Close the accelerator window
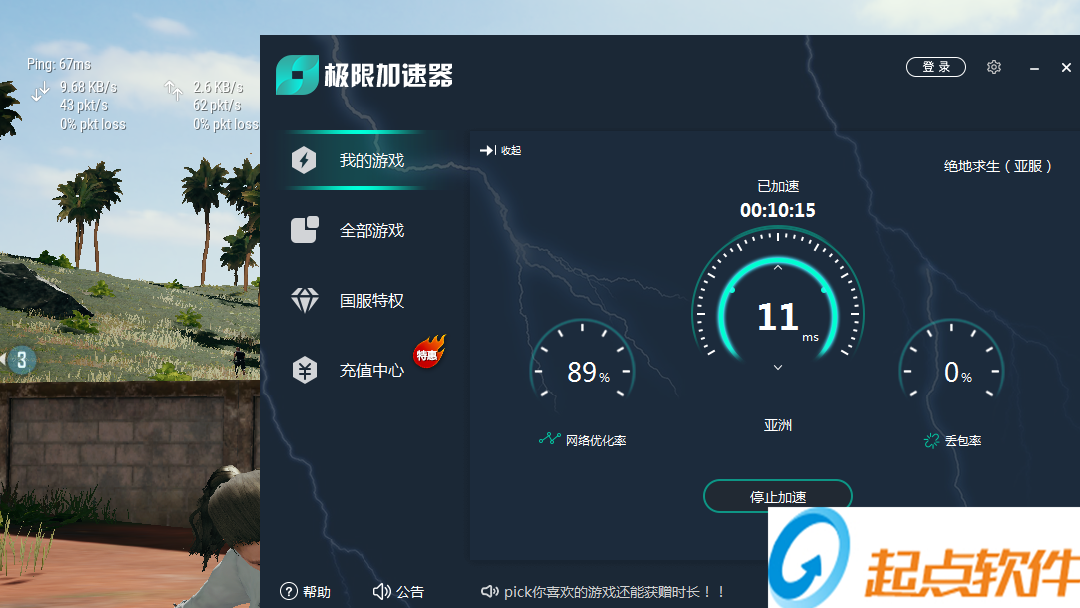The height and width of the screenshot is (608, 1080). pos(1066,67)
